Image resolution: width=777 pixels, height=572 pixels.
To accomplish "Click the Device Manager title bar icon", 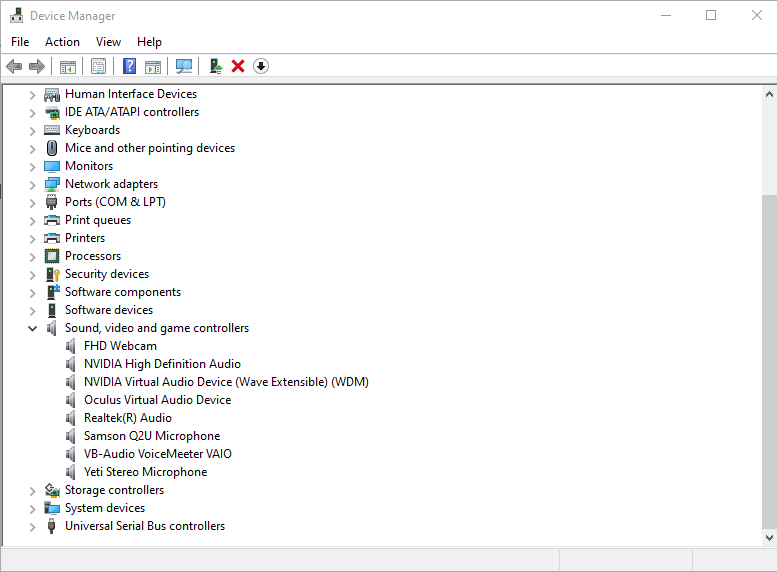I will tap(16, 15).
